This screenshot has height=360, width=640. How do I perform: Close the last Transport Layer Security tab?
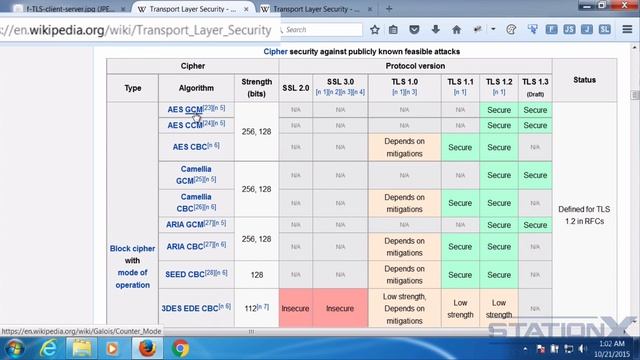tap(370, 9)
